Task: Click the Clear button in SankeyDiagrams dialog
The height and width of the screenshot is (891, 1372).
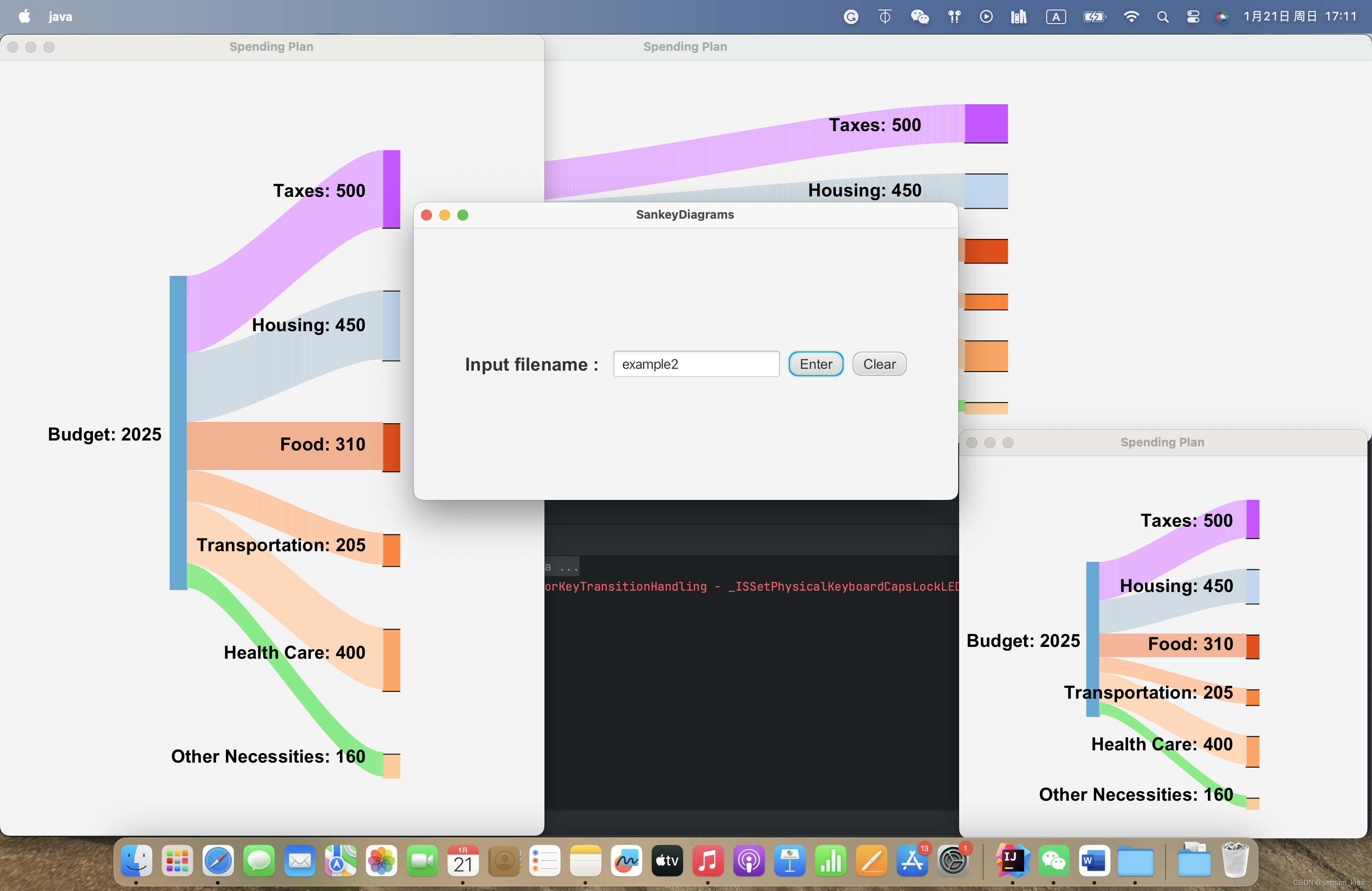Action: 878,364
